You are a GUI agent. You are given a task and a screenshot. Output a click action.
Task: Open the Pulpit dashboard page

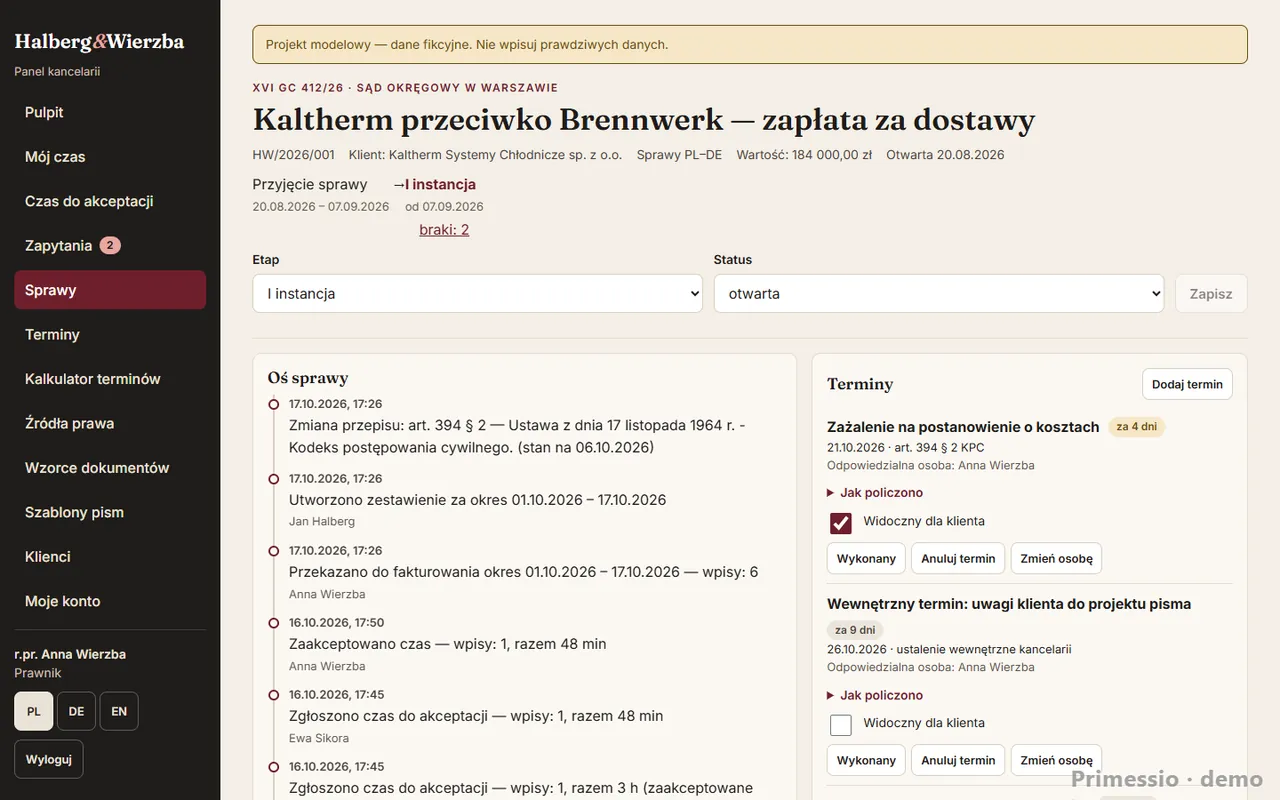click(110, 112)
